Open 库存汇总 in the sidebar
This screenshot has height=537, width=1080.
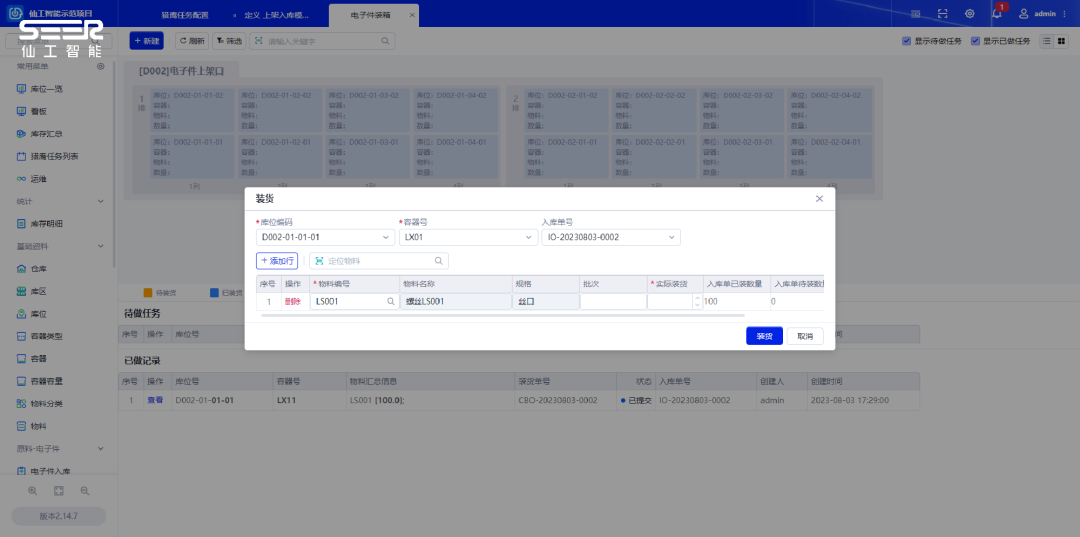coord(46,133)
